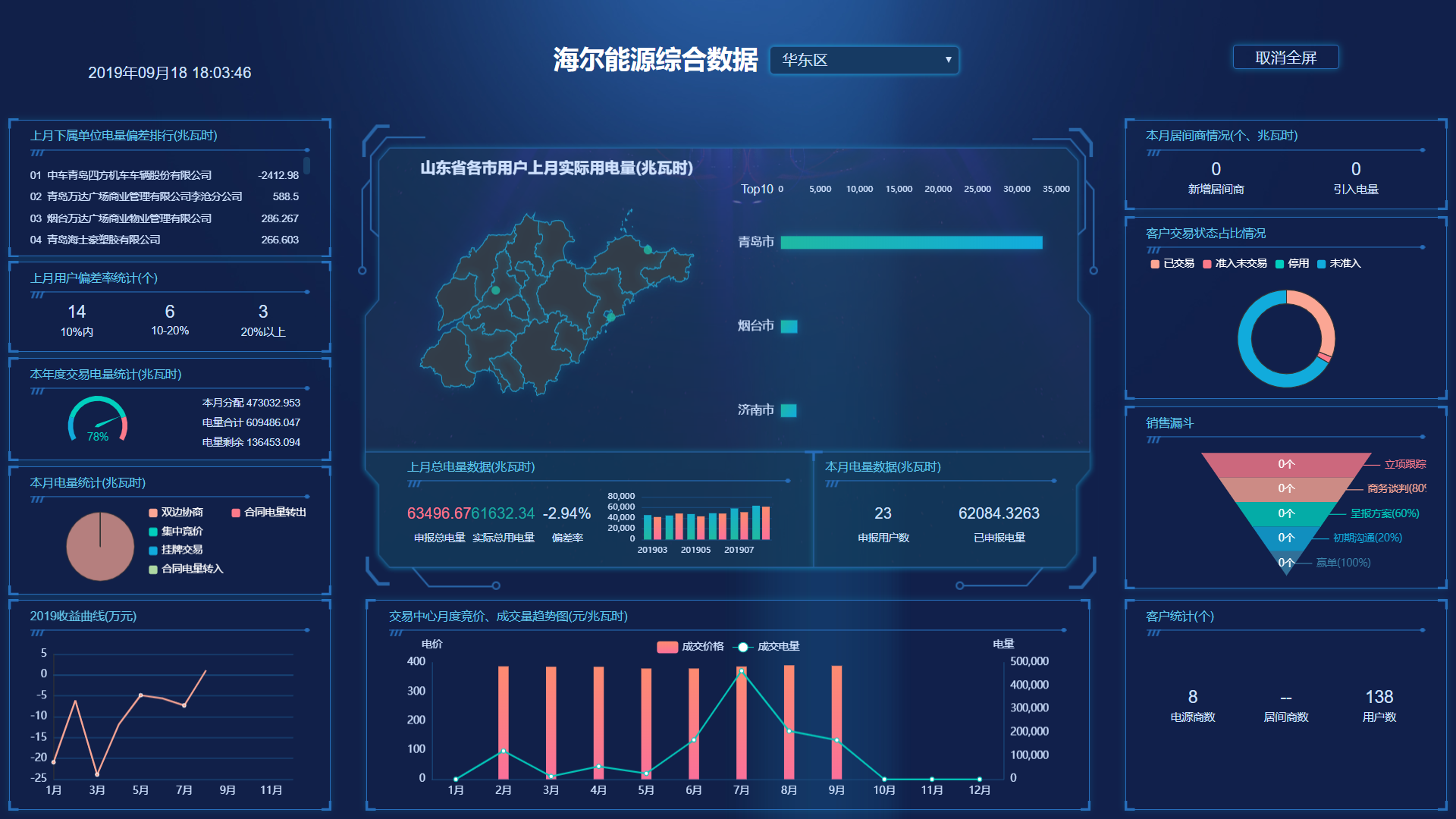Open the 华东区 region dropdown
Viewport: 1456px width, 819px height.
(864, 60)
